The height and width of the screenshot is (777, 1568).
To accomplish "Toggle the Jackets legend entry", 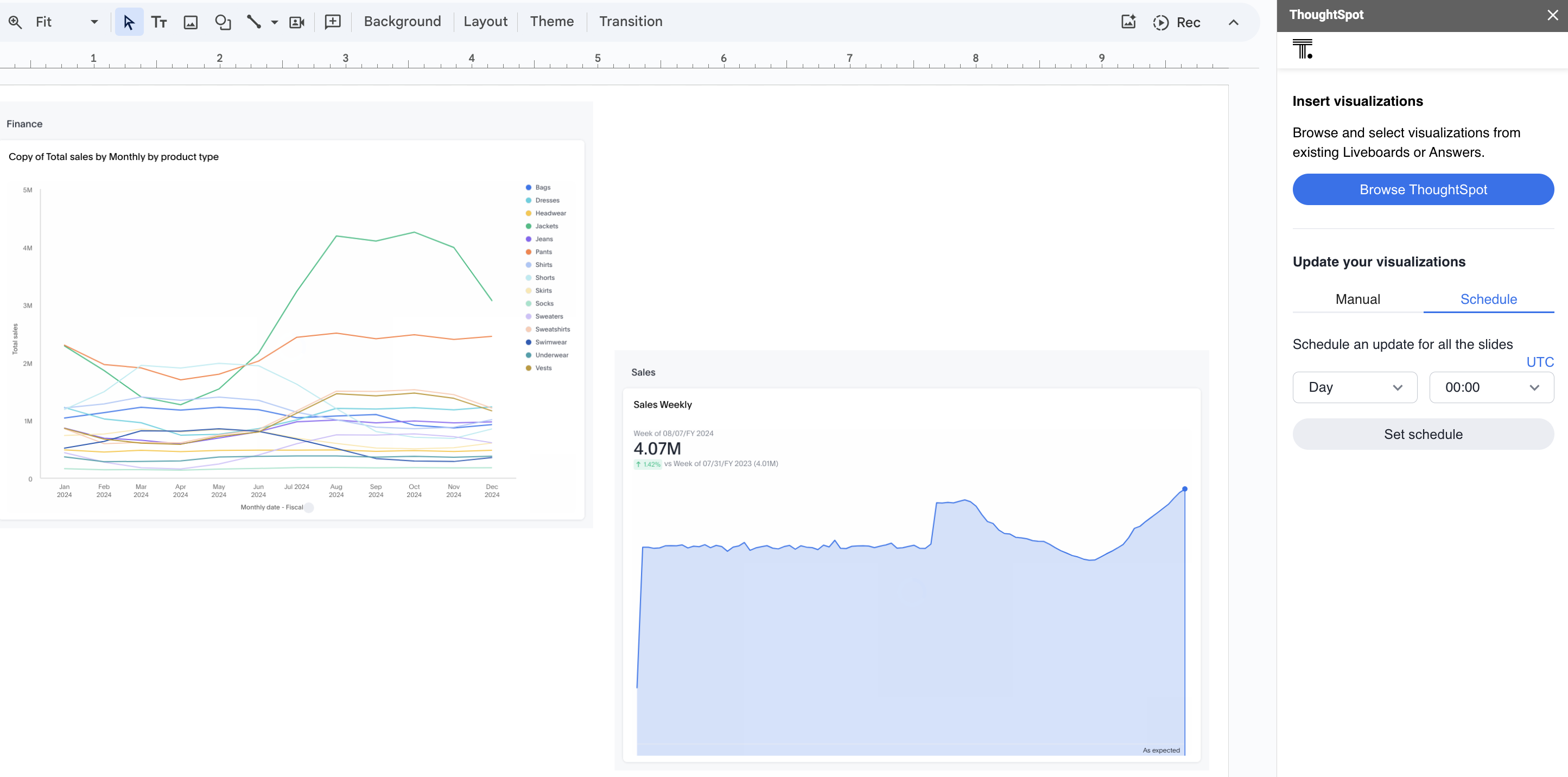I will 542,226.
